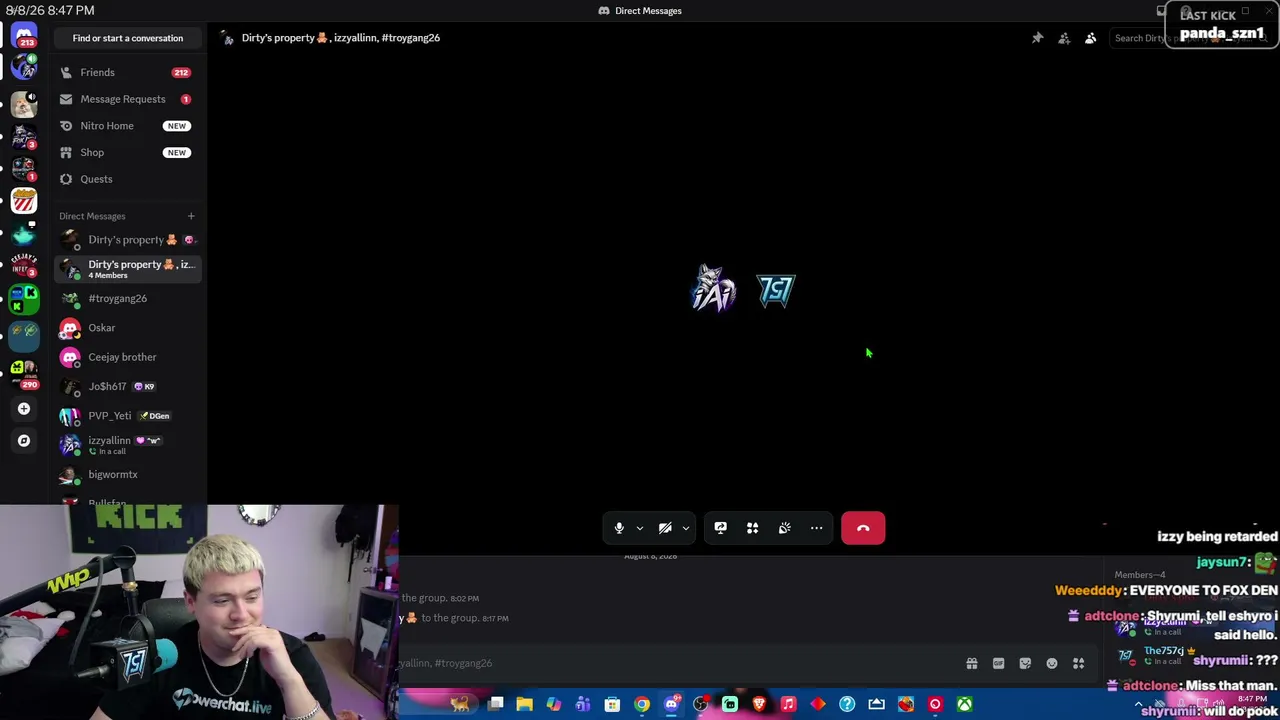Open PVP_Yeti's direct message
1280x720 pixels.
(128, 415)
